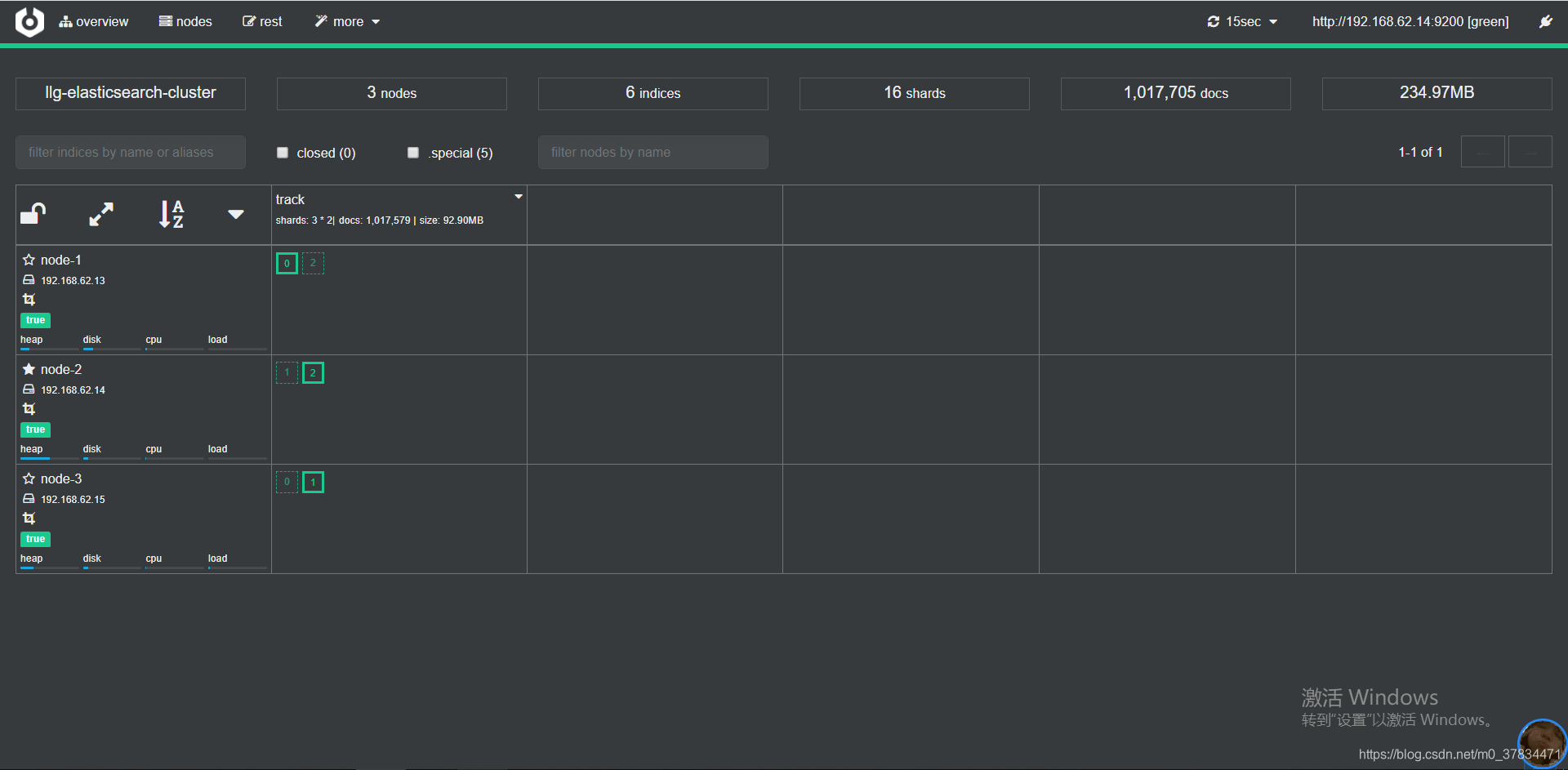Viewport: 1568px width, 770px height.
Task: Select primary shard 0 on node-1
Action: 287,263
